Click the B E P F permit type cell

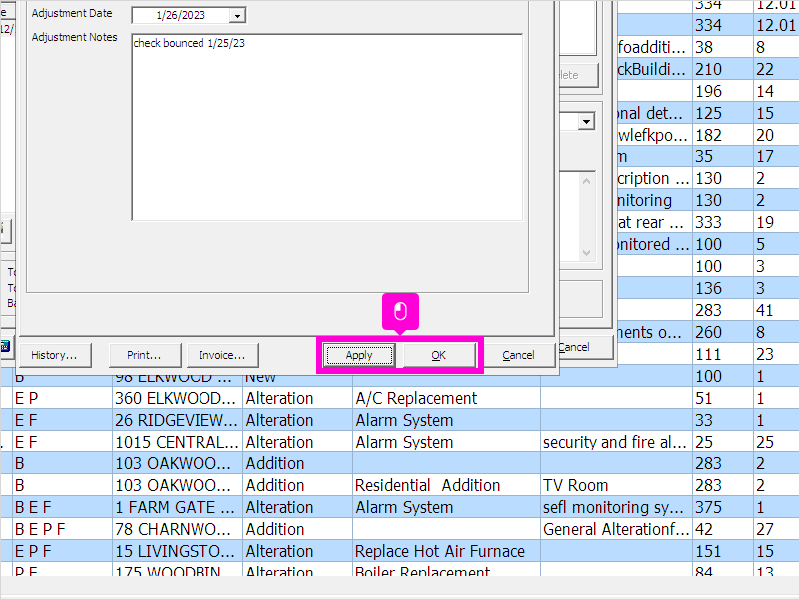tap(62, 529)
